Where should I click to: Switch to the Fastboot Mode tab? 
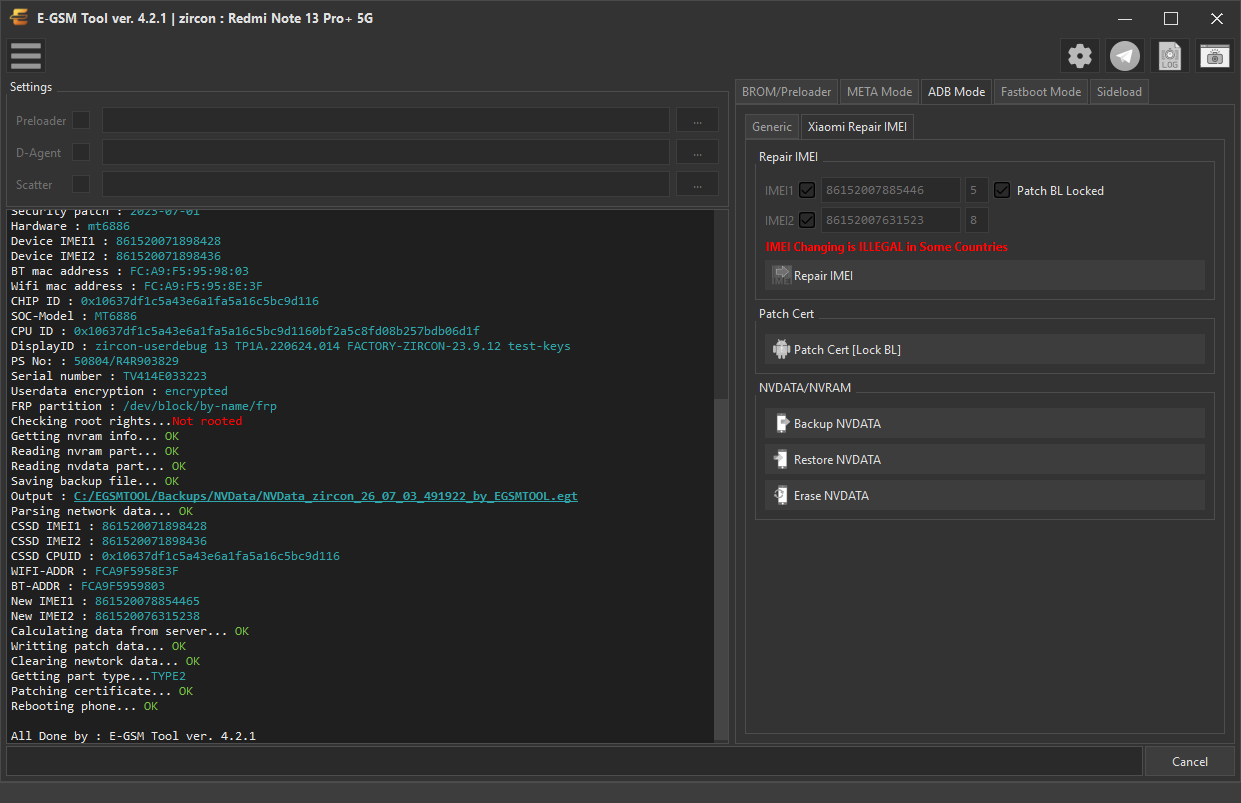click(x=1041, y=91)
